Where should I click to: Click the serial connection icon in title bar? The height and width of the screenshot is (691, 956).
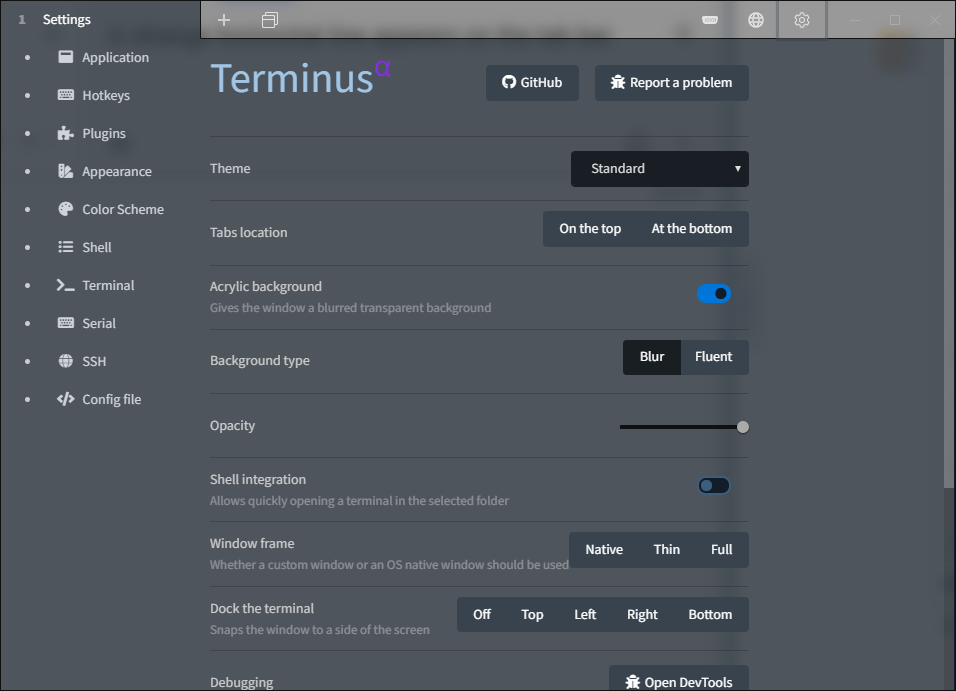(x=710, y=20)
